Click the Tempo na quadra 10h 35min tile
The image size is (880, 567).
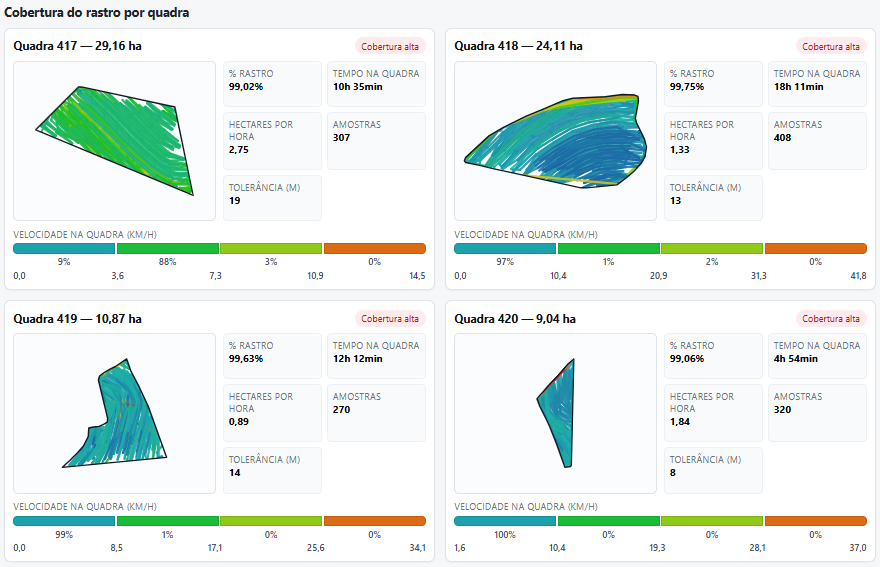tap(376, 84)
